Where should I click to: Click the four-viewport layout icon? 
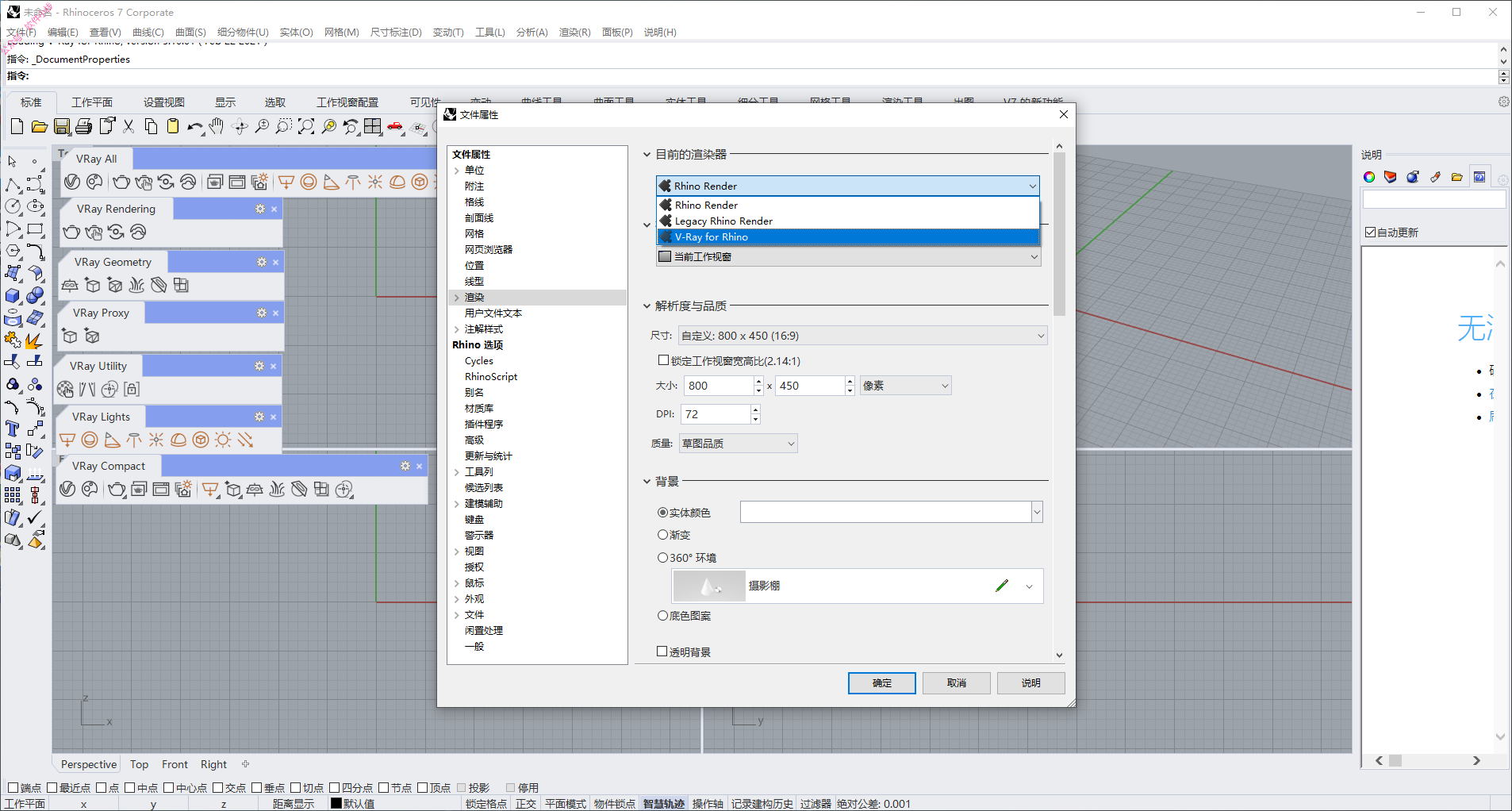373,127
